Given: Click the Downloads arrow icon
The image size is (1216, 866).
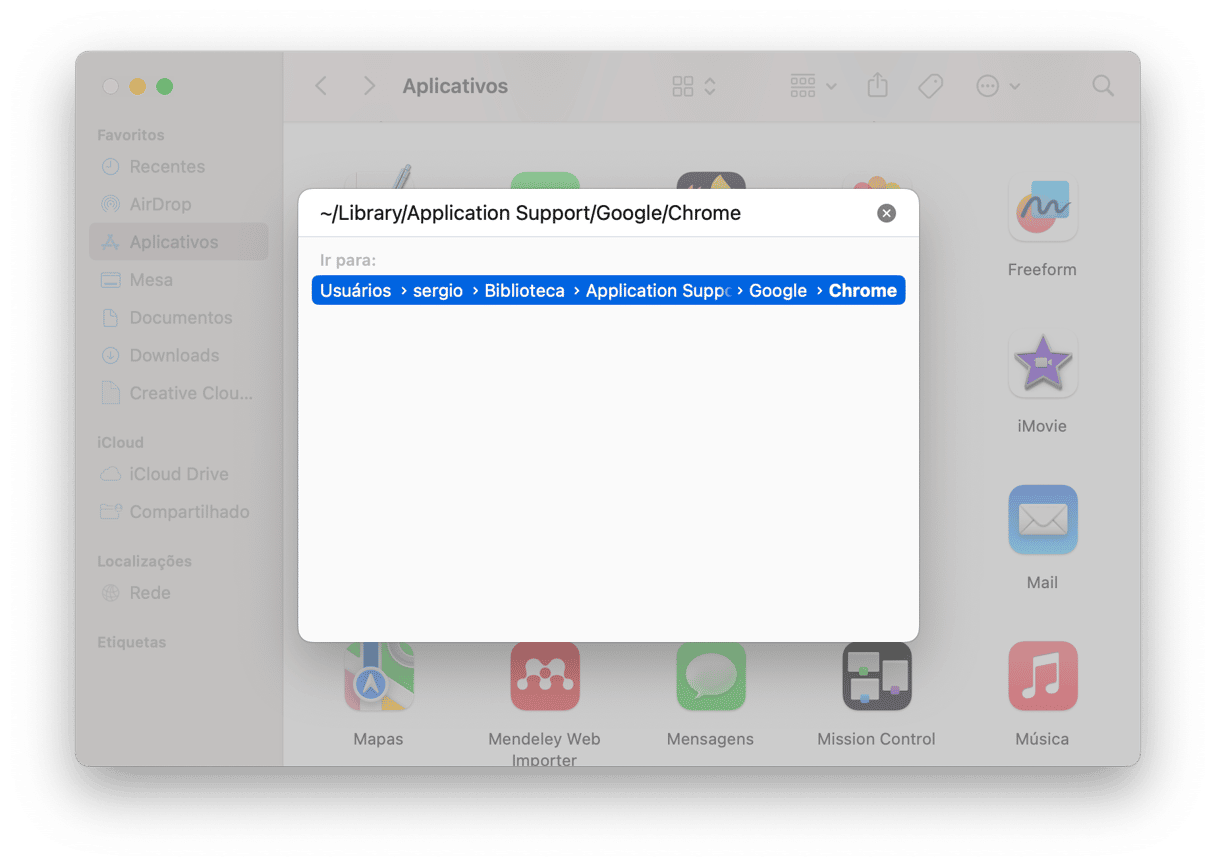Looking at the screenshot, I should [x=110, y=355].
